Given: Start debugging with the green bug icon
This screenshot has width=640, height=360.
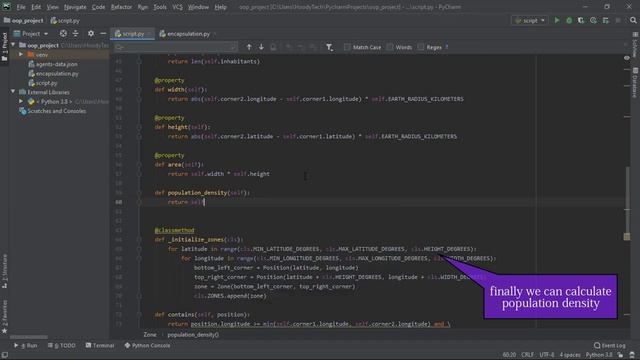Looking at the screenshot, I should 569,20.
